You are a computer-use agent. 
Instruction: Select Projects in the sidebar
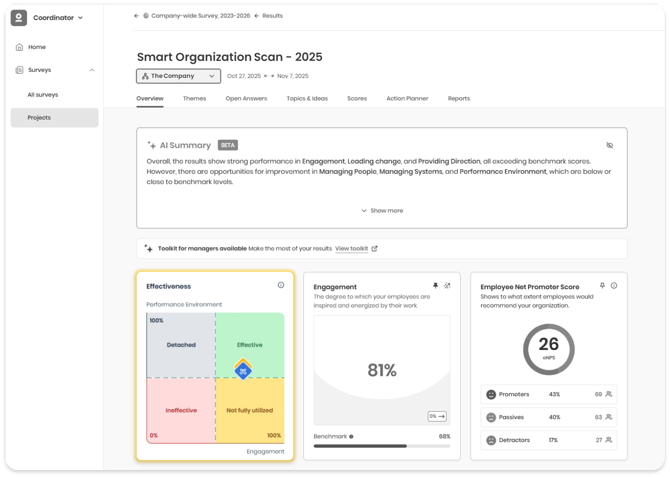[55, 118]
